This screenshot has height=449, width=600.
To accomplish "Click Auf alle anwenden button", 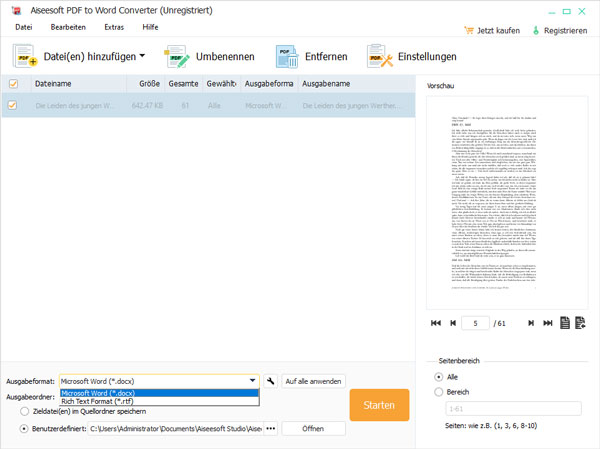I will tap(313, 381).
